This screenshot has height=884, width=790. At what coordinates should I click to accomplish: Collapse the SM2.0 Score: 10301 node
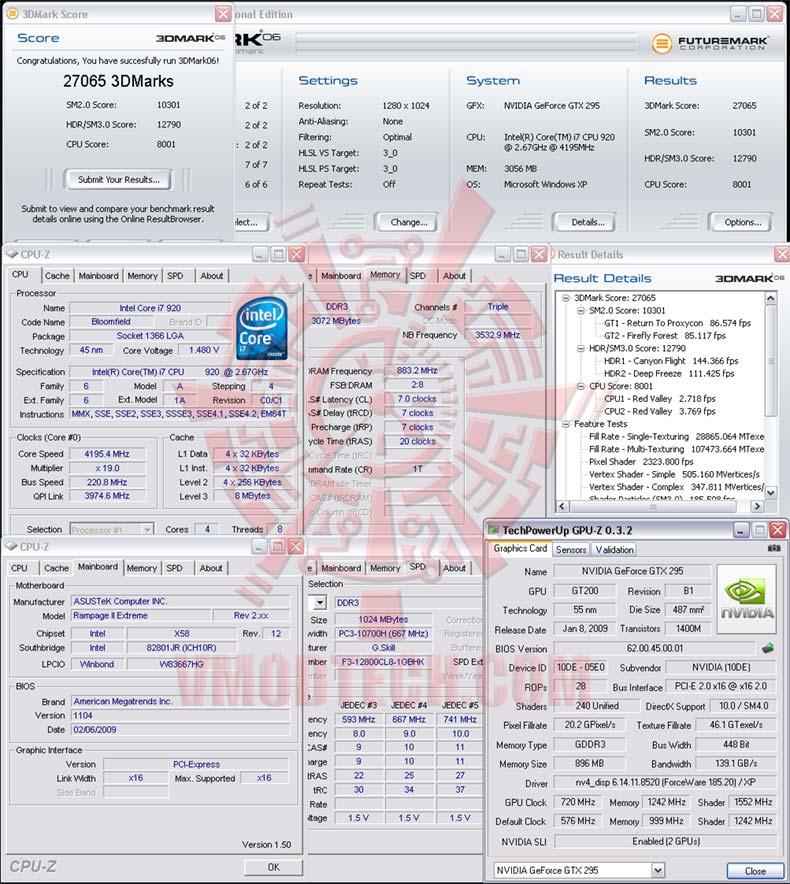coord(581,311)
